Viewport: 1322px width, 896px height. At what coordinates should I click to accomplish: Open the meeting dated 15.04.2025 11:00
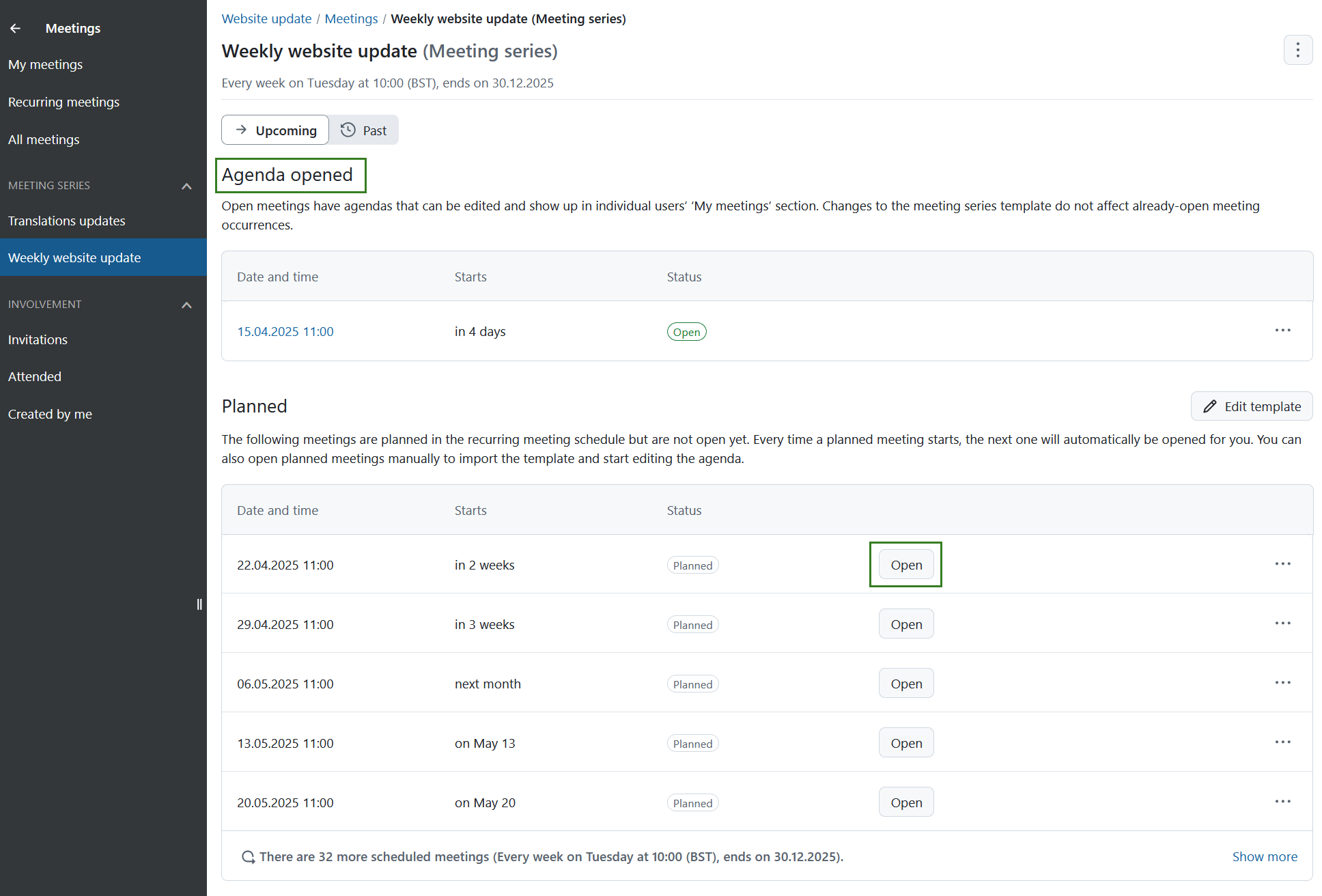(x=285, y=331)
